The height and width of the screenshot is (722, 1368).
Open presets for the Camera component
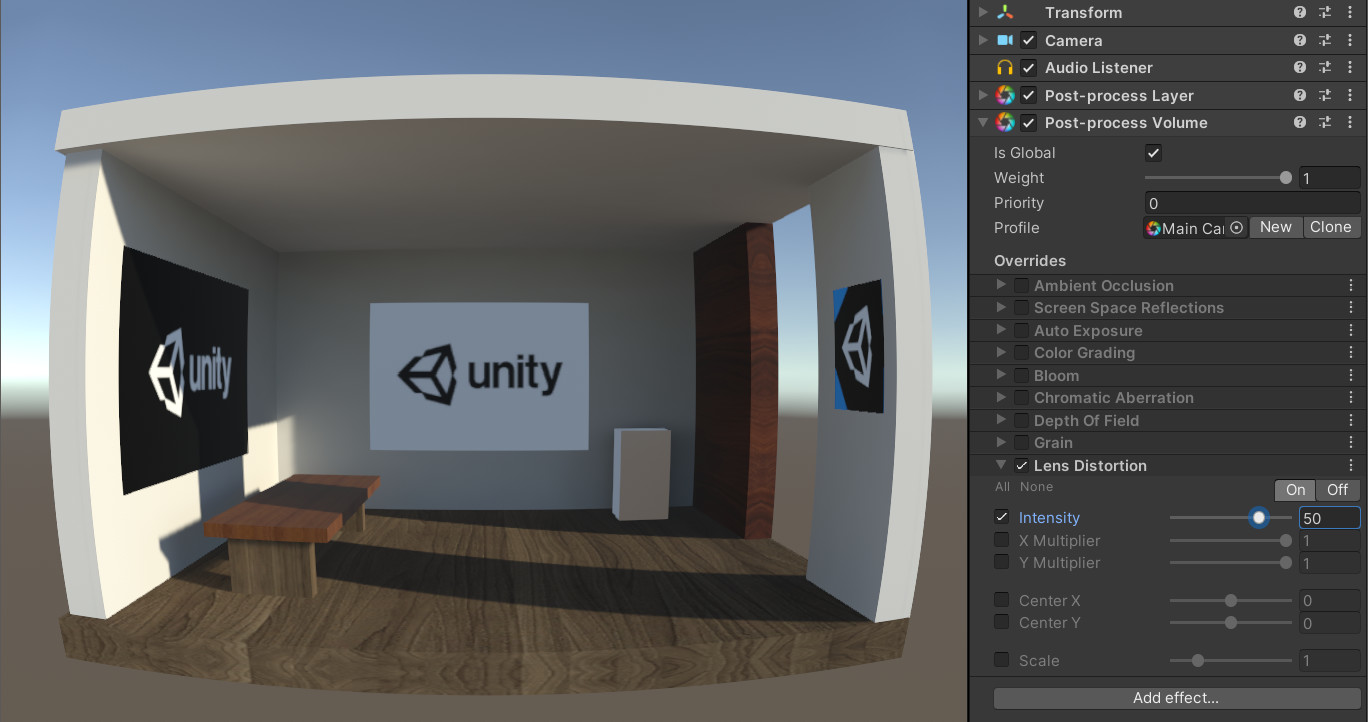pyautogui.click(x=1325, y=41)
